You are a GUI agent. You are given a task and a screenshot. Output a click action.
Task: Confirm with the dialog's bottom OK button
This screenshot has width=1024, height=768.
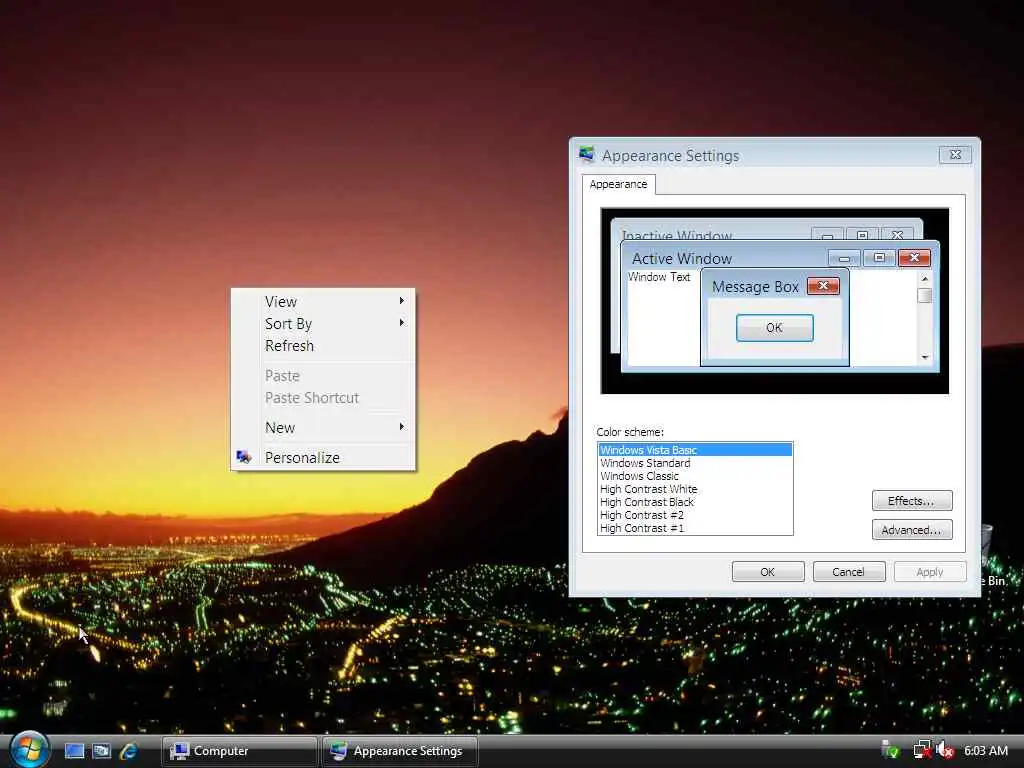click(x=768, y=571)
